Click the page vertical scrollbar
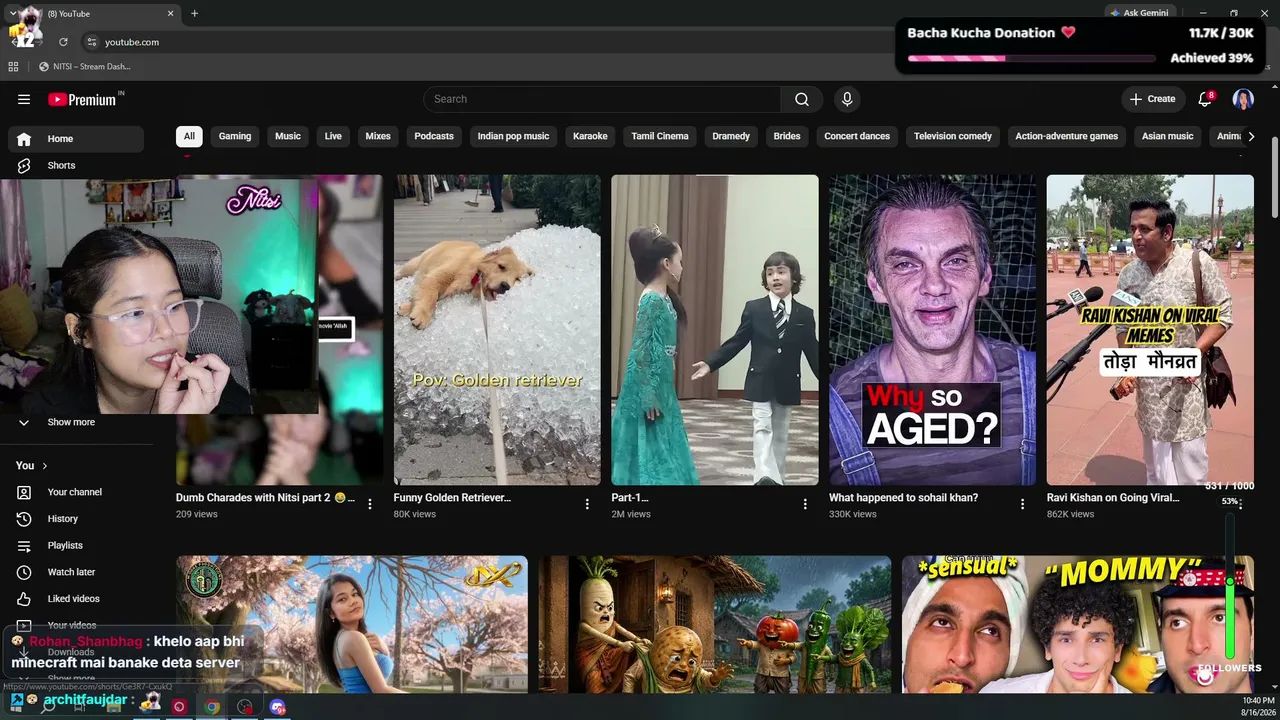The height and width of the screenshot is (720, 1280). [x=1275, y=176]
